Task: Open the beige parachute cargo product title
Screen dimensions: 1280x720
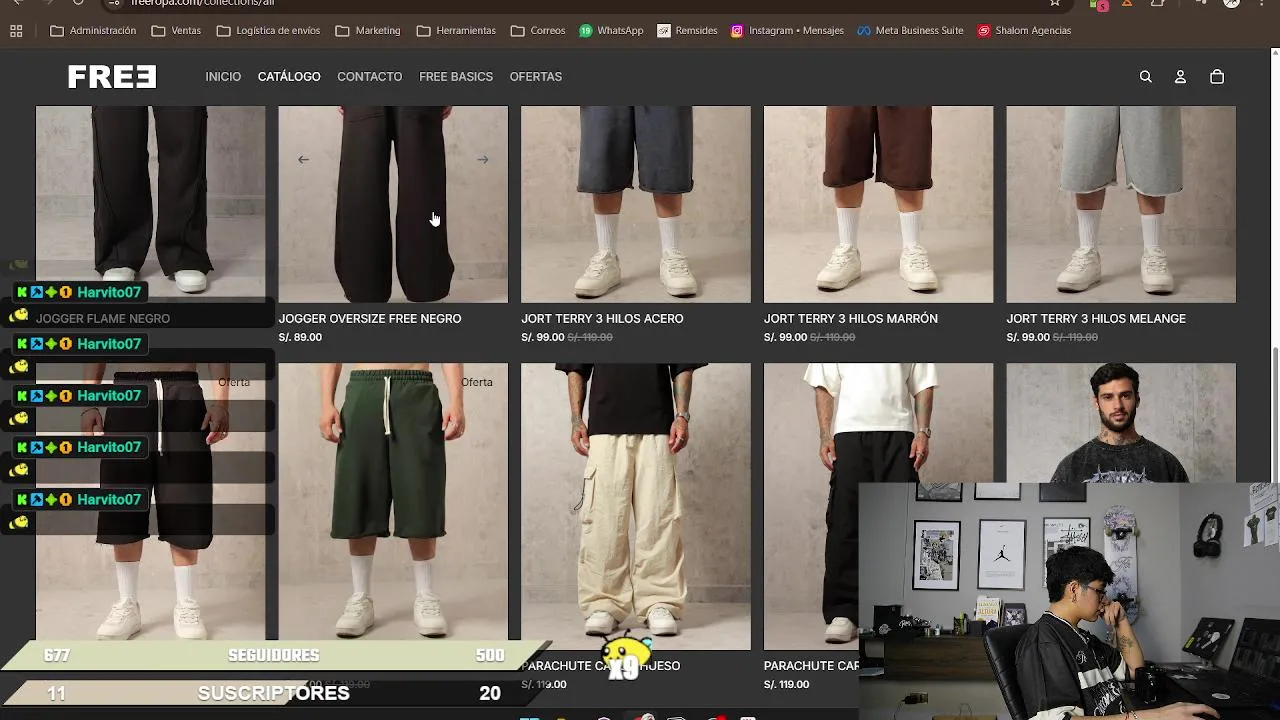Action: coord(600,666)
